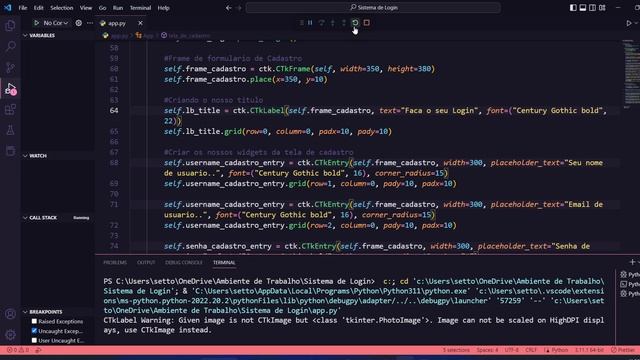This screenshot has width=640, height=360.
Task: Open the debug configuration dropdown
Action: (x=56, y=23)
